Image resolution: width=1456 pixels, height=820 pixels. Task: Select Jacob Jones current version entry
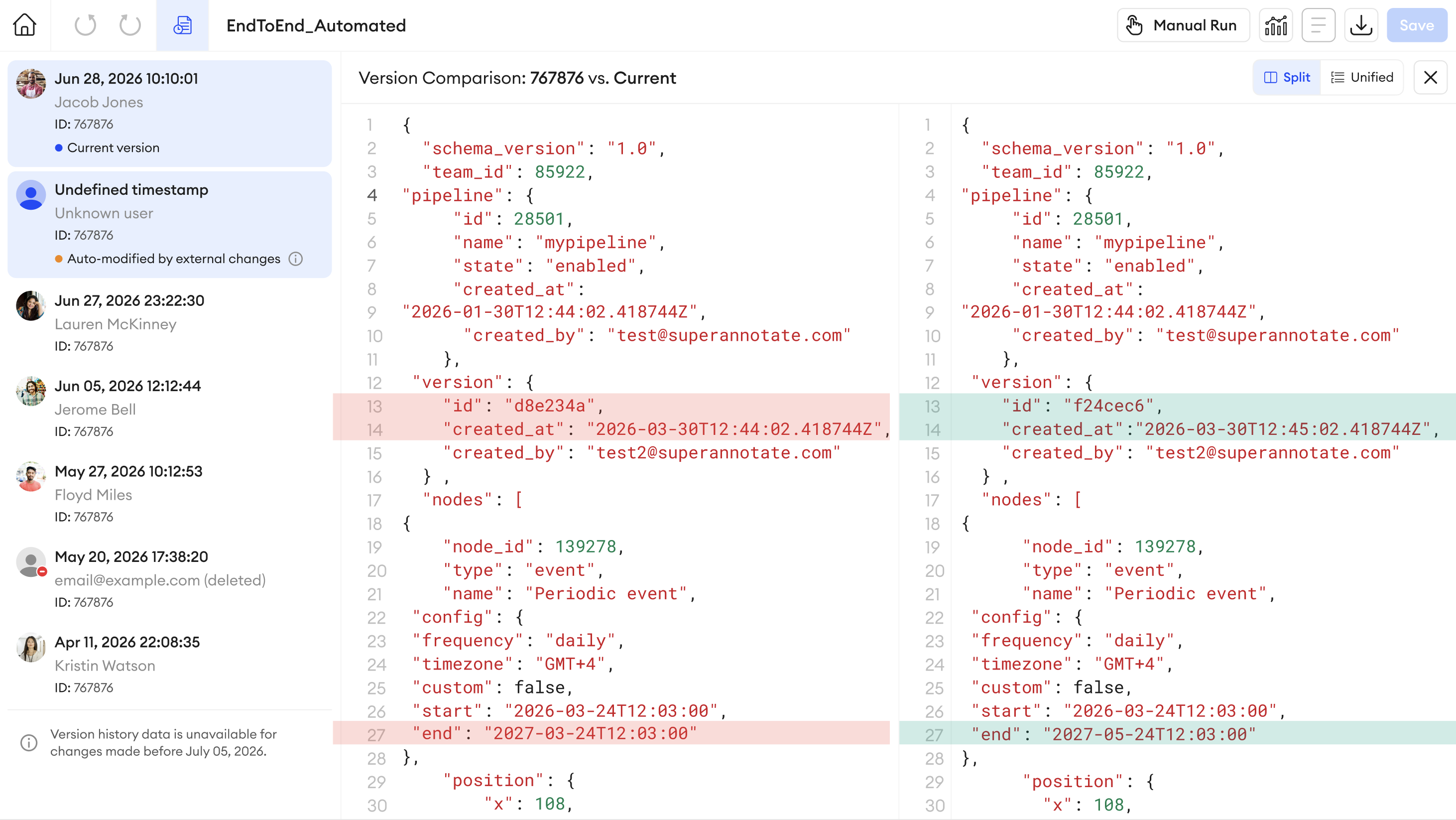tap(170, 113)
